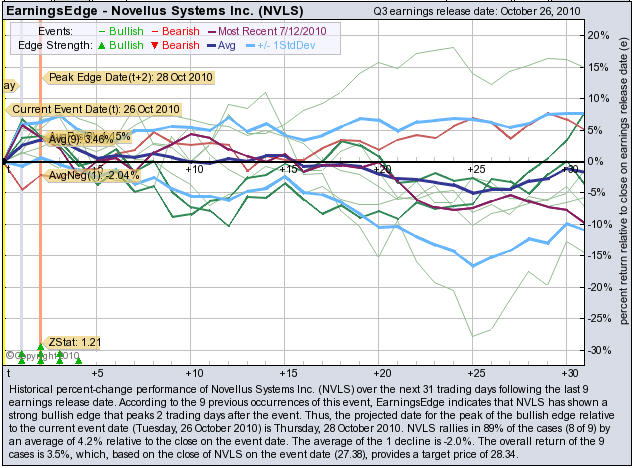The width and height of the screenshot is (636, 468).
Task: Click the -30% label on the y-axis
Action: coord(596,350)
